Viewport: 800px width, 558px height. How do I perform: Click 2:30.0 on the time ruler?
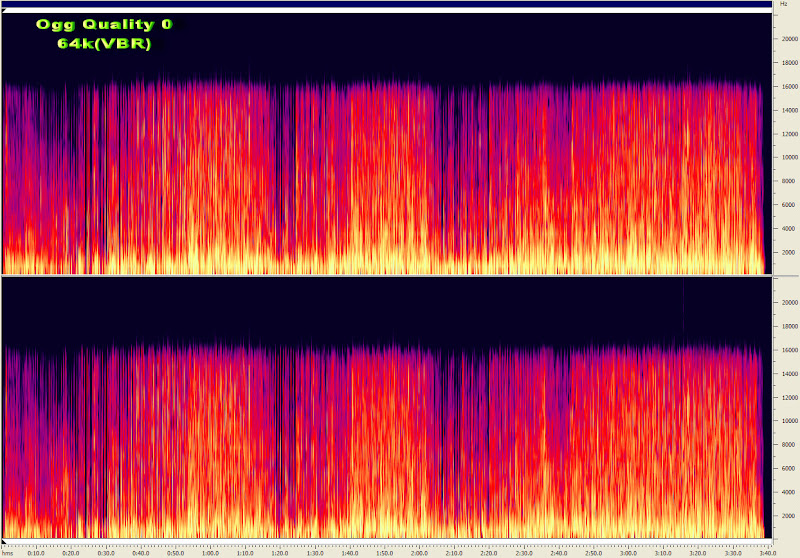[x=523, y=552]
